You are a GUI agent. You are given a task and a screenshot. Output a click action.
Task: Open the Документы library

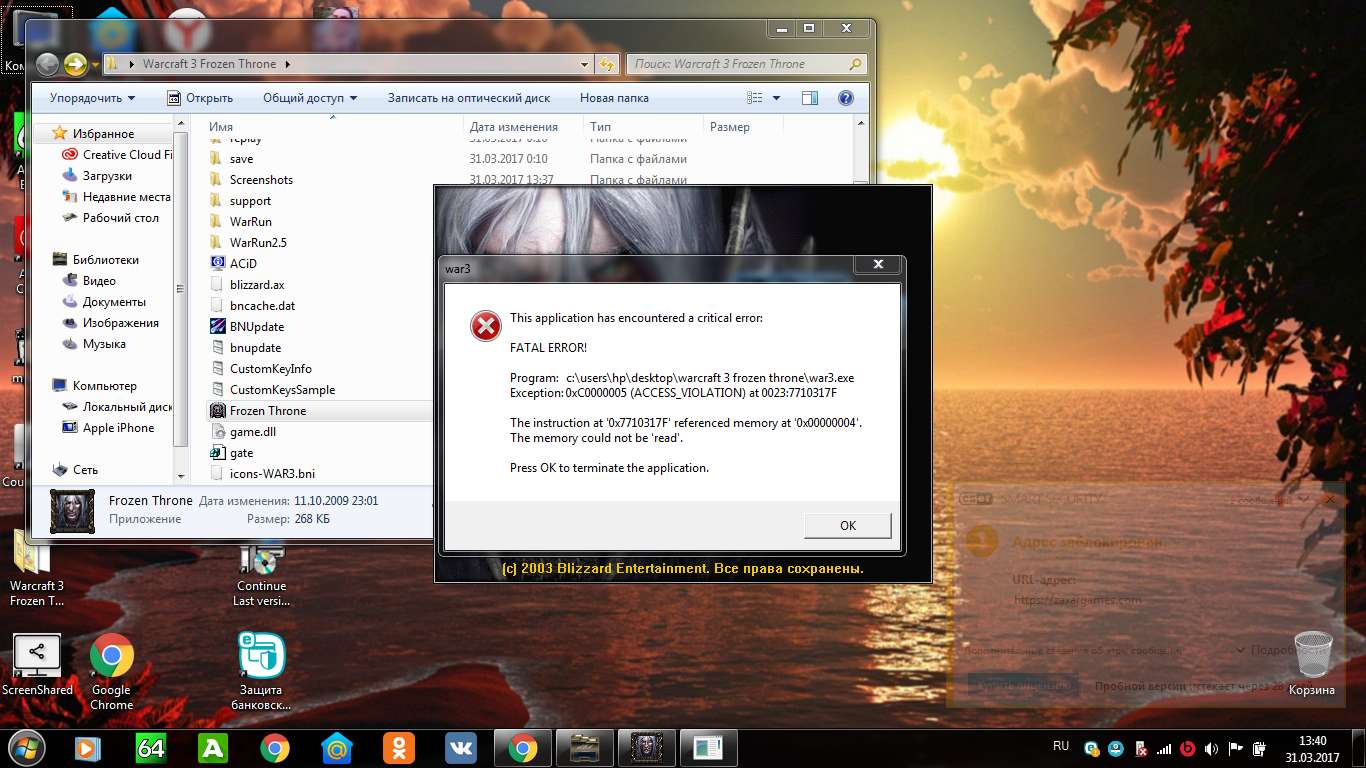[x=104, y=302]
